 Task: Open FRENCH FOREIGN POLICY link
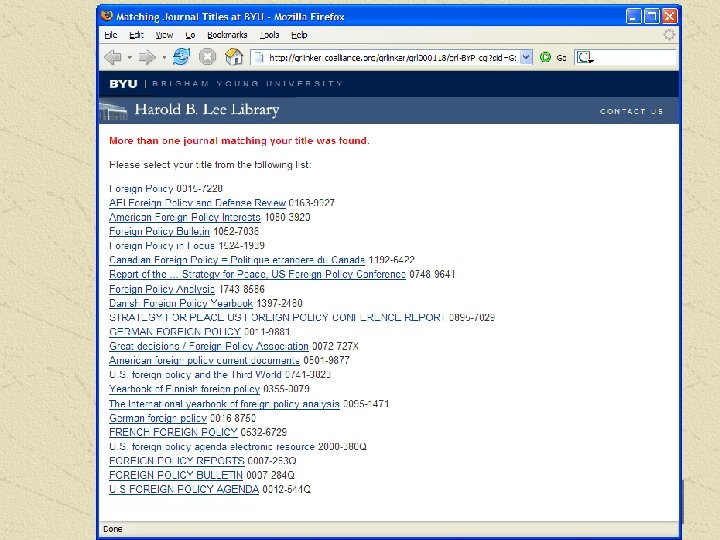point(174,432)
